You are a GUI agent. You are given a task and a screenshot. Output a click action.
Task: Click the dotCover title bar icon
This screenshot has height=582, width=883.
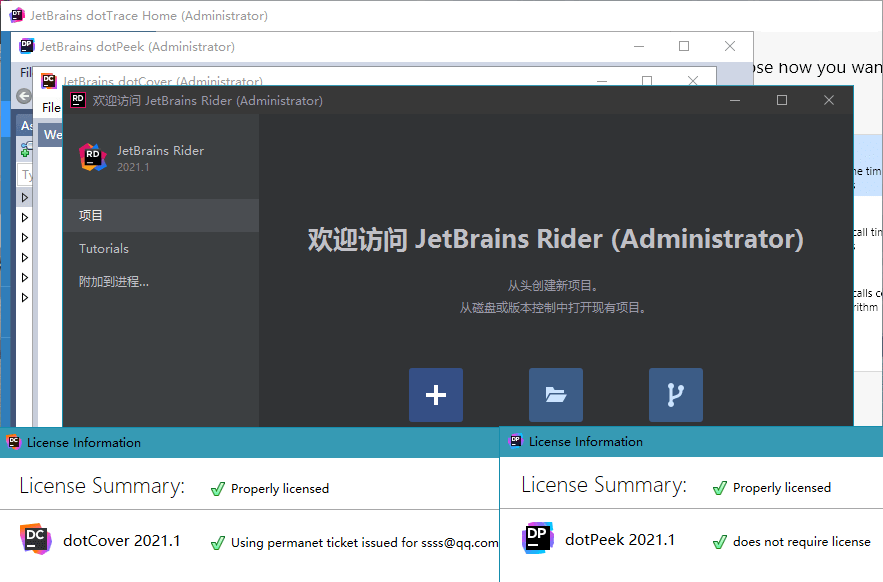pos(48,81)
